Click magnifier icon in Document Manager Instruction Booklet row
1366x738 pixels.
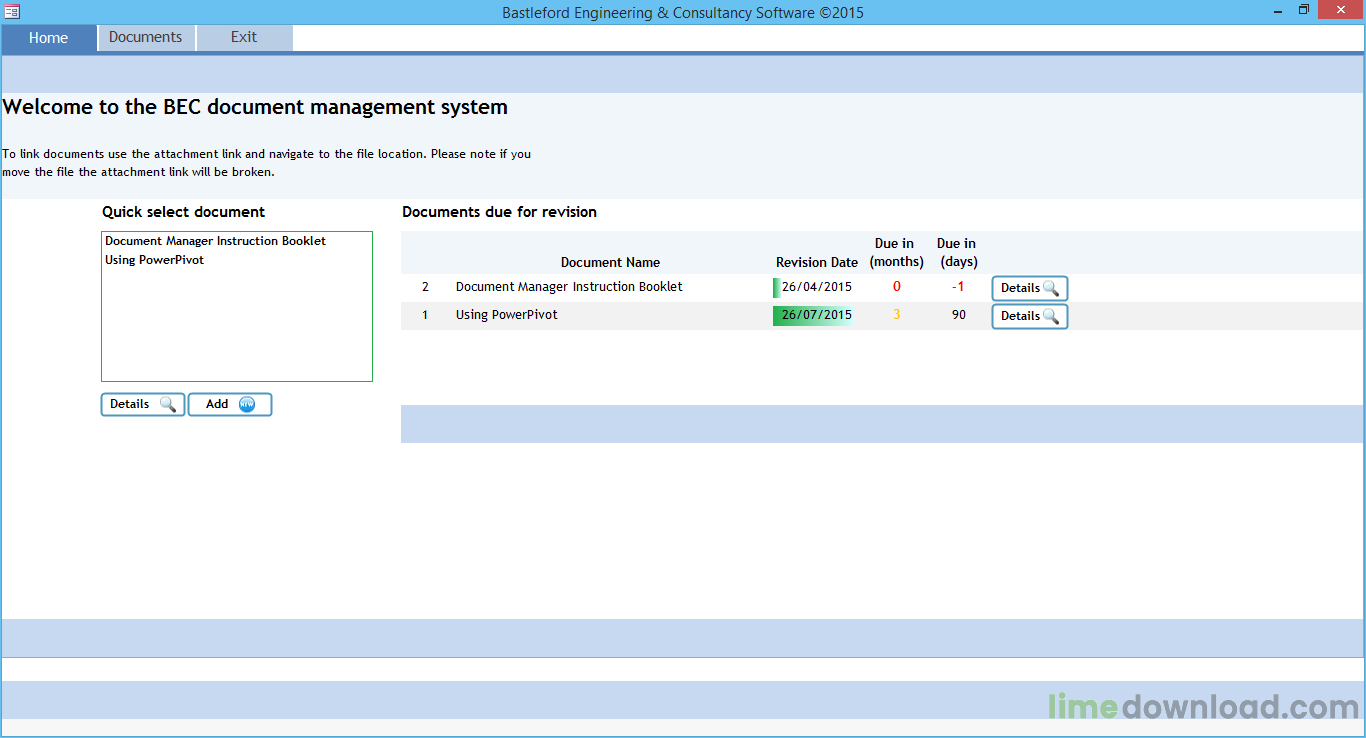pos(1051,288)
